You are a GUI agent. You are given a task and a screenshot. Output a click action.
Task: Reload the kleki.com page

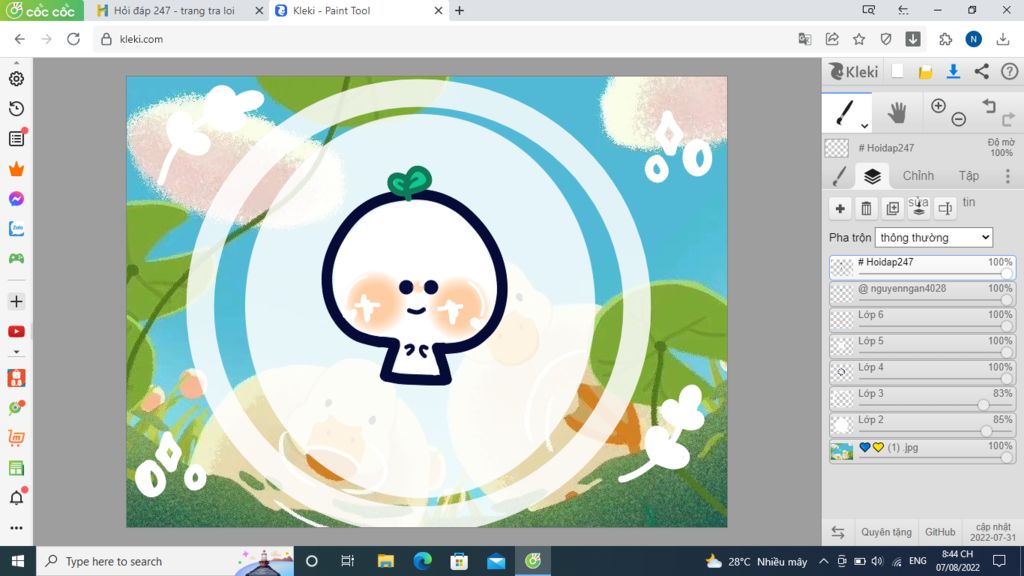[73, 39]
